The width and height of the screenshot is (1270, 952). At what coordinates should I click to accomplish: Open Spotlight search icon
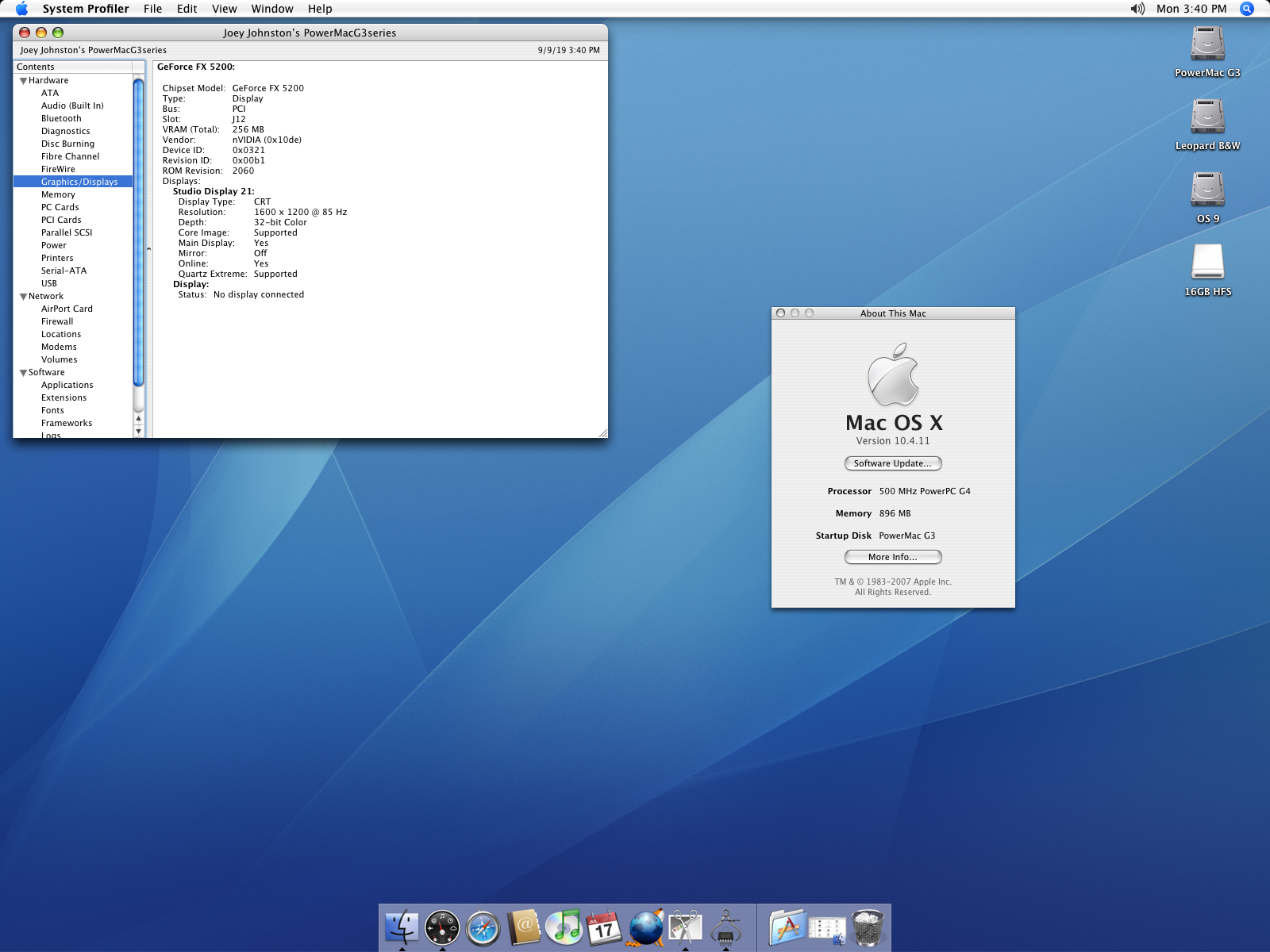pos(1247,9)
